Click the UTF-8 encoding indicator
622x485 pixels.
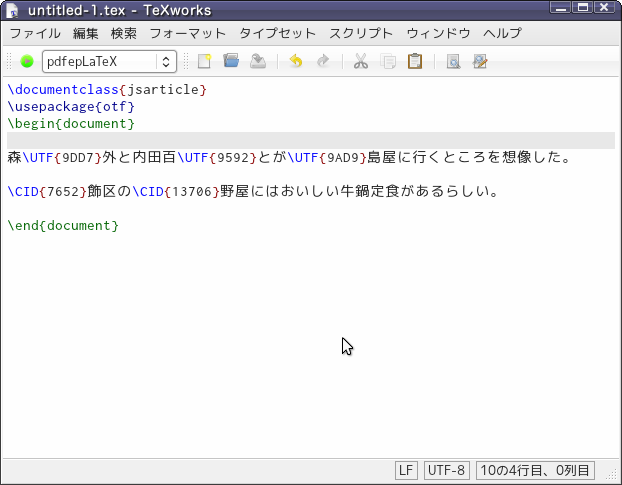click(447, 470)
